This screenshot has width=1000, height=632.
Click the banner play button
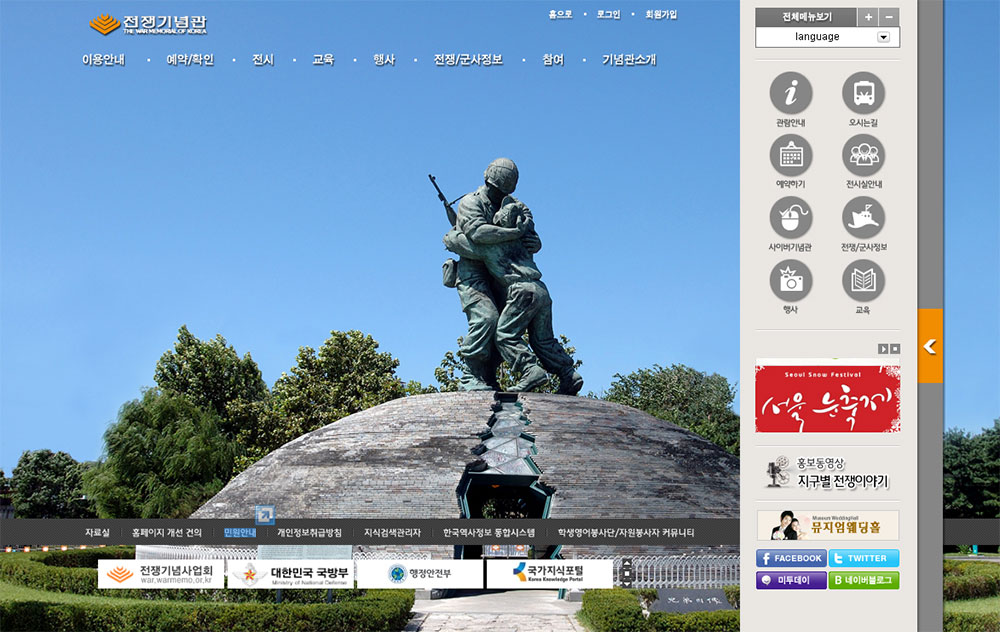coord(883,349)
